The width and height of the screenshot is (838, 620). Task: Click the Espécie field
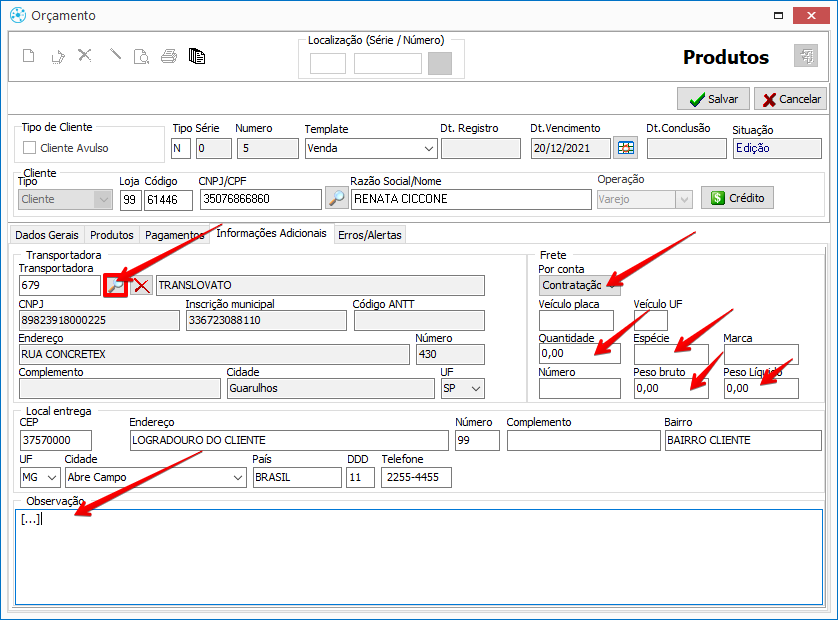click(x=671, y=354)
